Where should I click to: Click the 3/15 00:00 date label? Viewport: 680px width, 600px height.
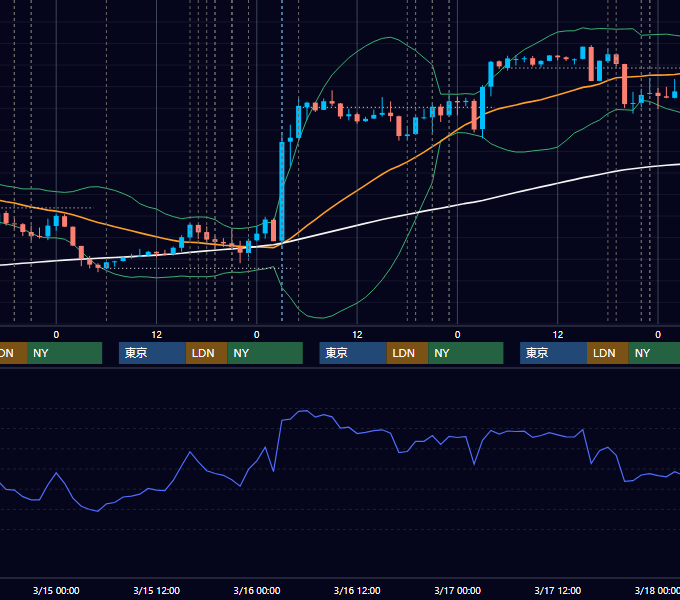[56, 590]
